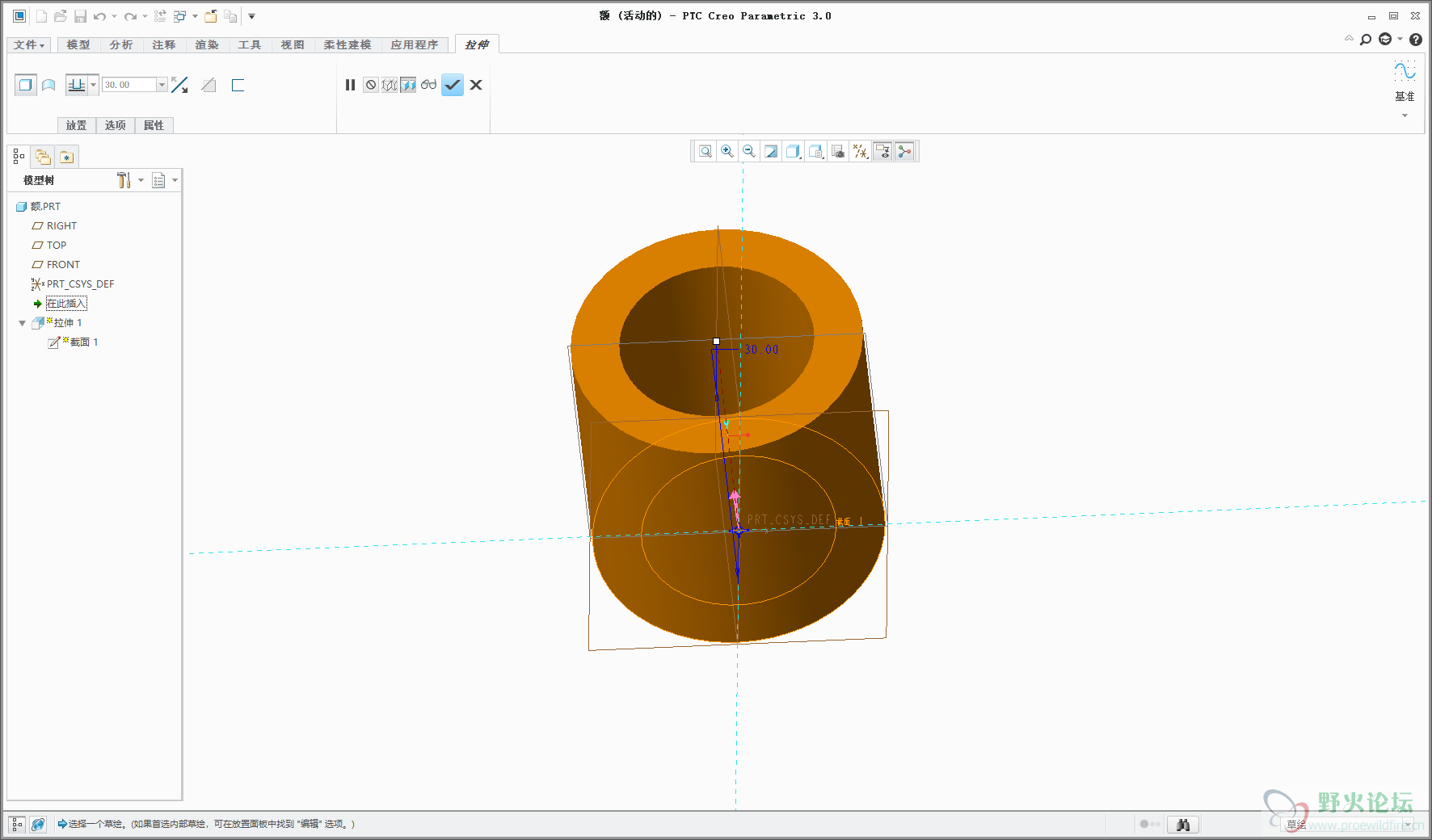
Task: Click the glasses verify feature icon
Action: pyautogui.click(x=428, y=85)
